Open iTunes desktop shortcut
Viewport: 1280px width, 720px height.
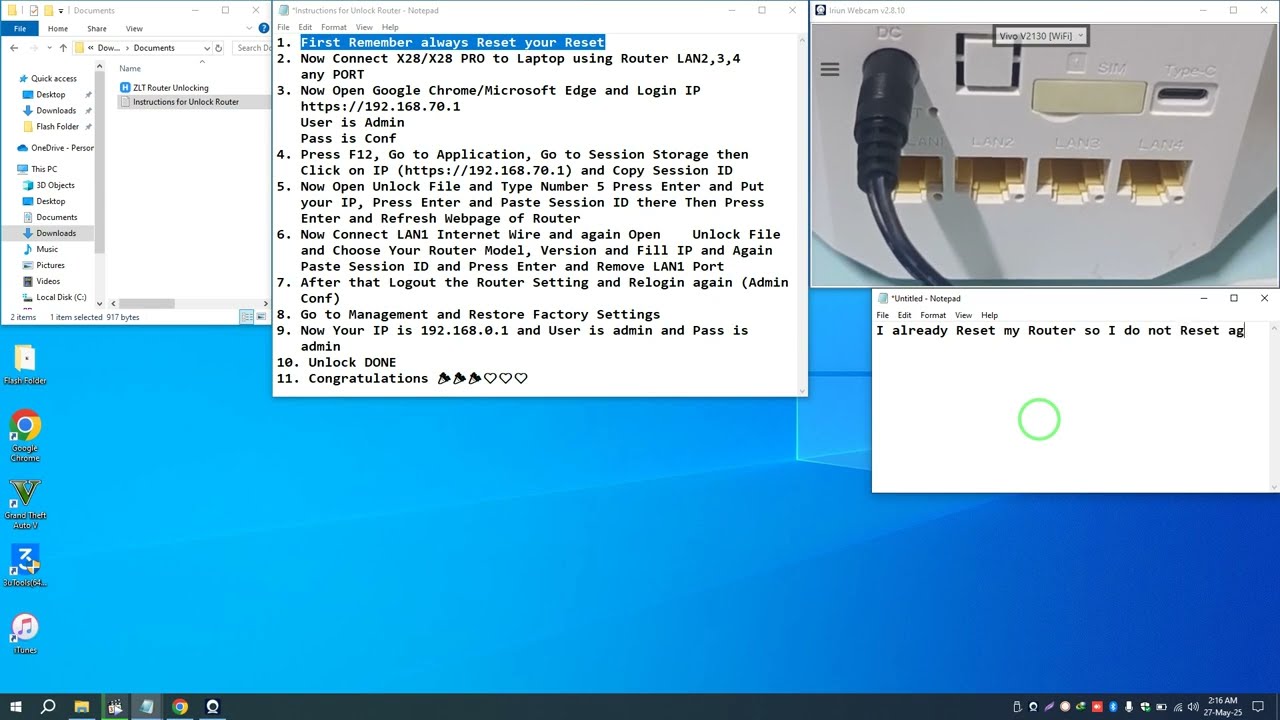click(x=25, y=634)
